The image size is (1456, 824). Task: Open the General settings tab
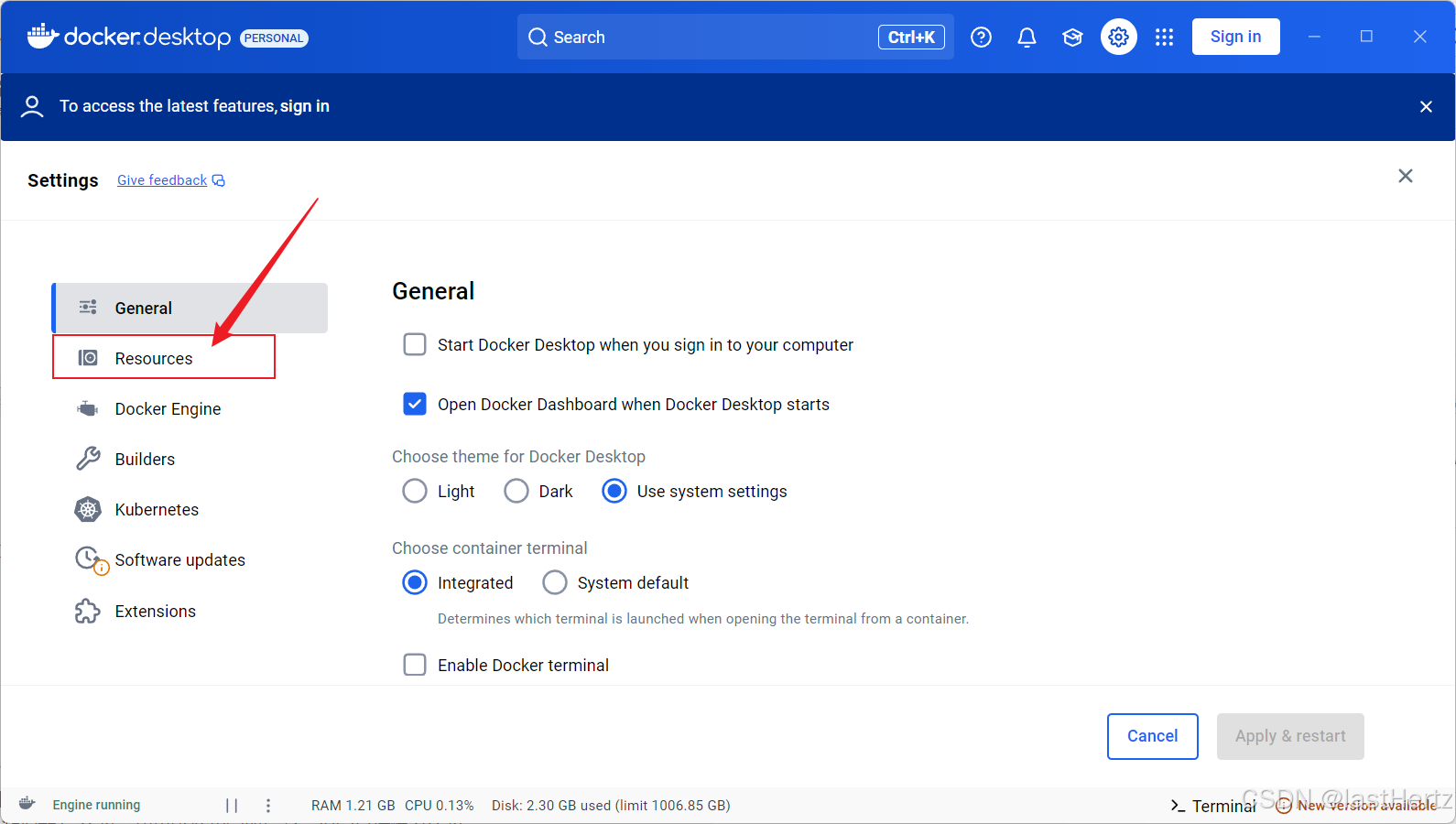coord(190,308)
